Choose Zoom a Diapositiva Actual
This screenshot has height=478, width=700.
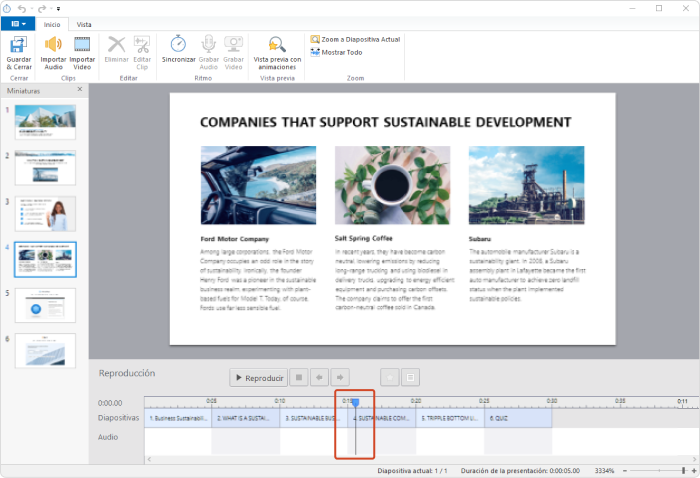pos(355,39)
